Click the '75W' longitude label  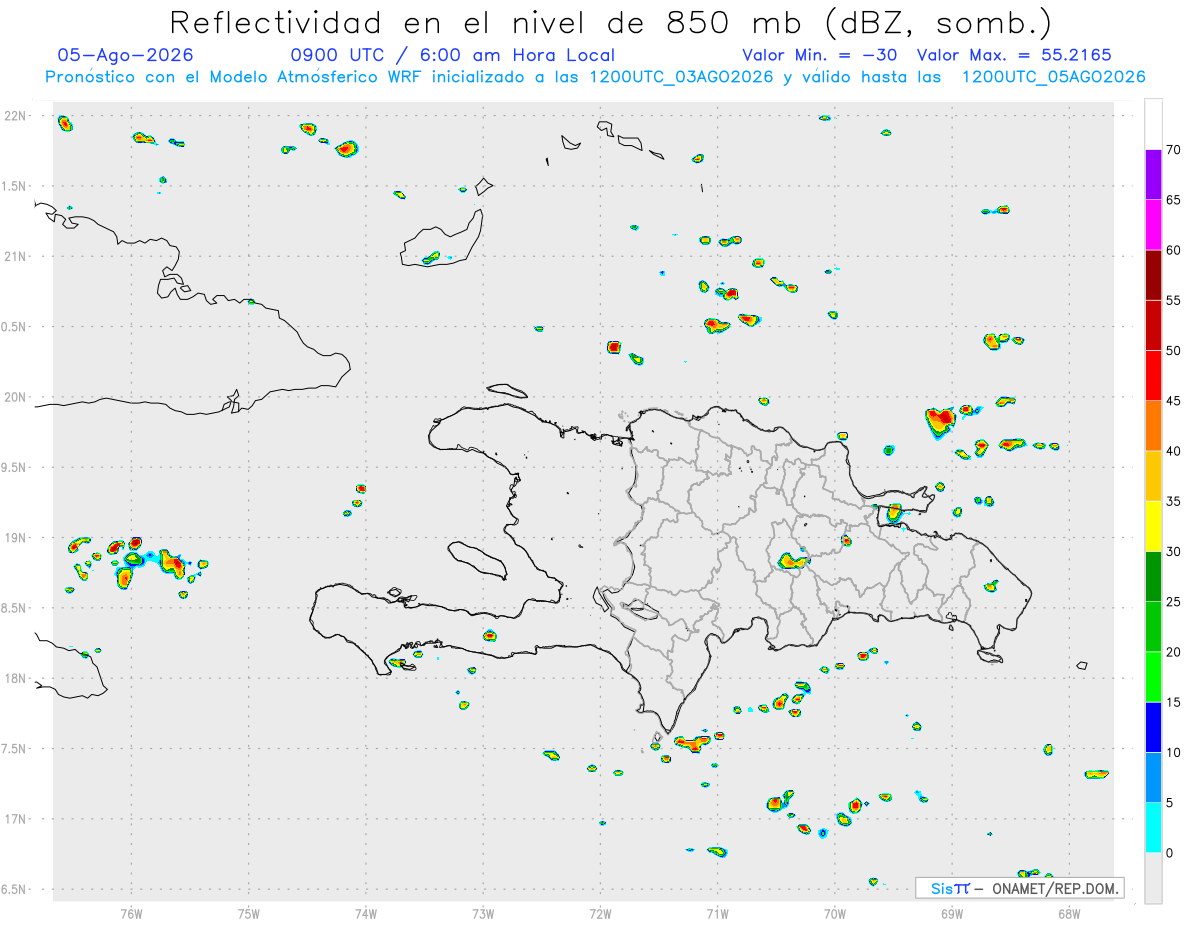(249, 913)
